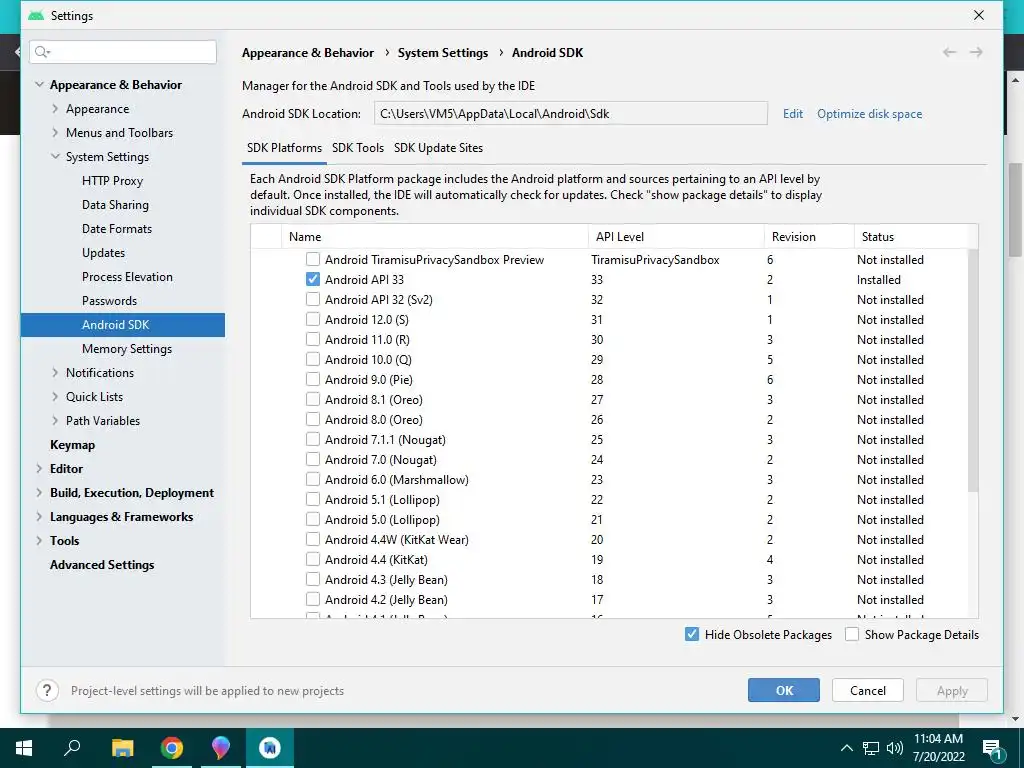Expand the Appearance node
Viewport: 1024px width, 768px height.
(56, 109)
